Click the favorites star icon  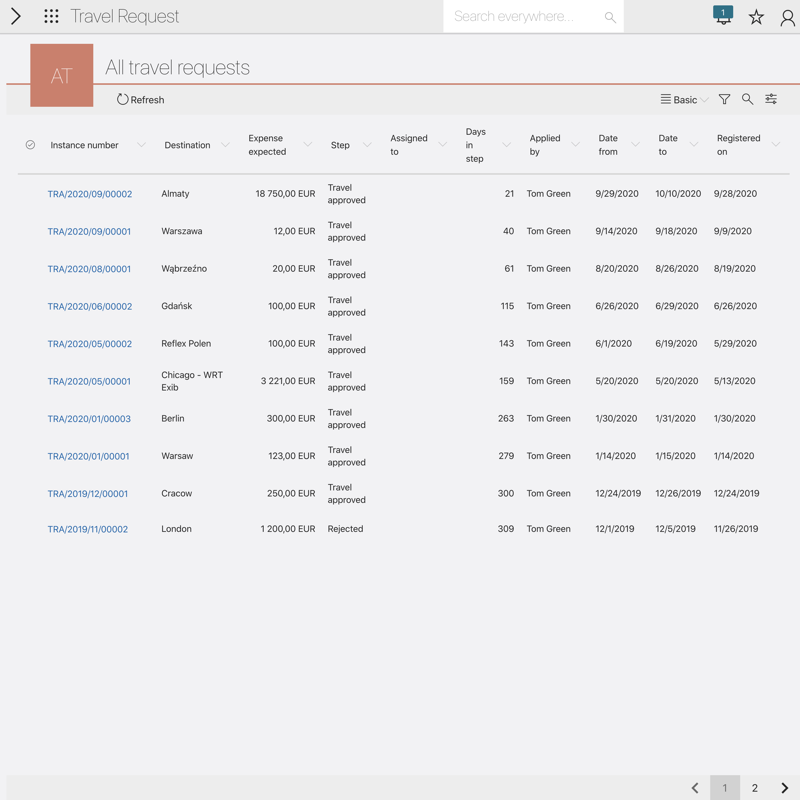[x=756, y=17]
